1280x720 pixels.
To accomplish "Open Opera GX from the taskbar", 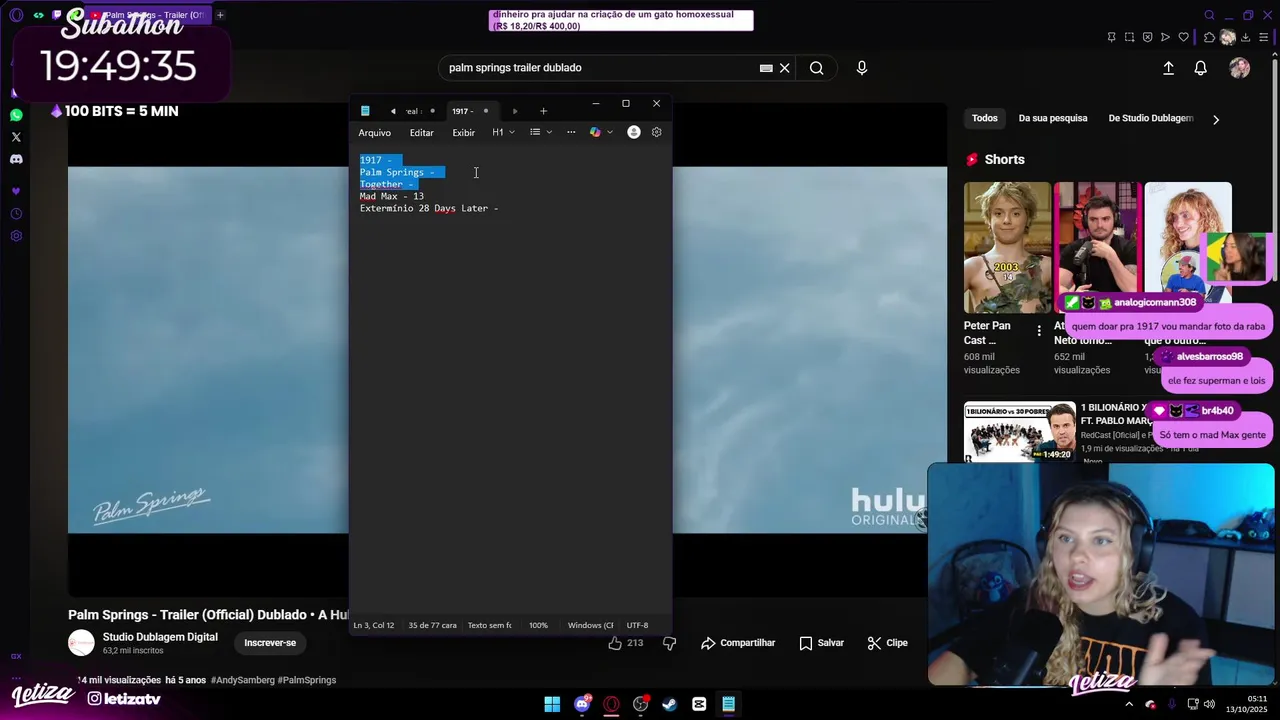I will point(611,704).
